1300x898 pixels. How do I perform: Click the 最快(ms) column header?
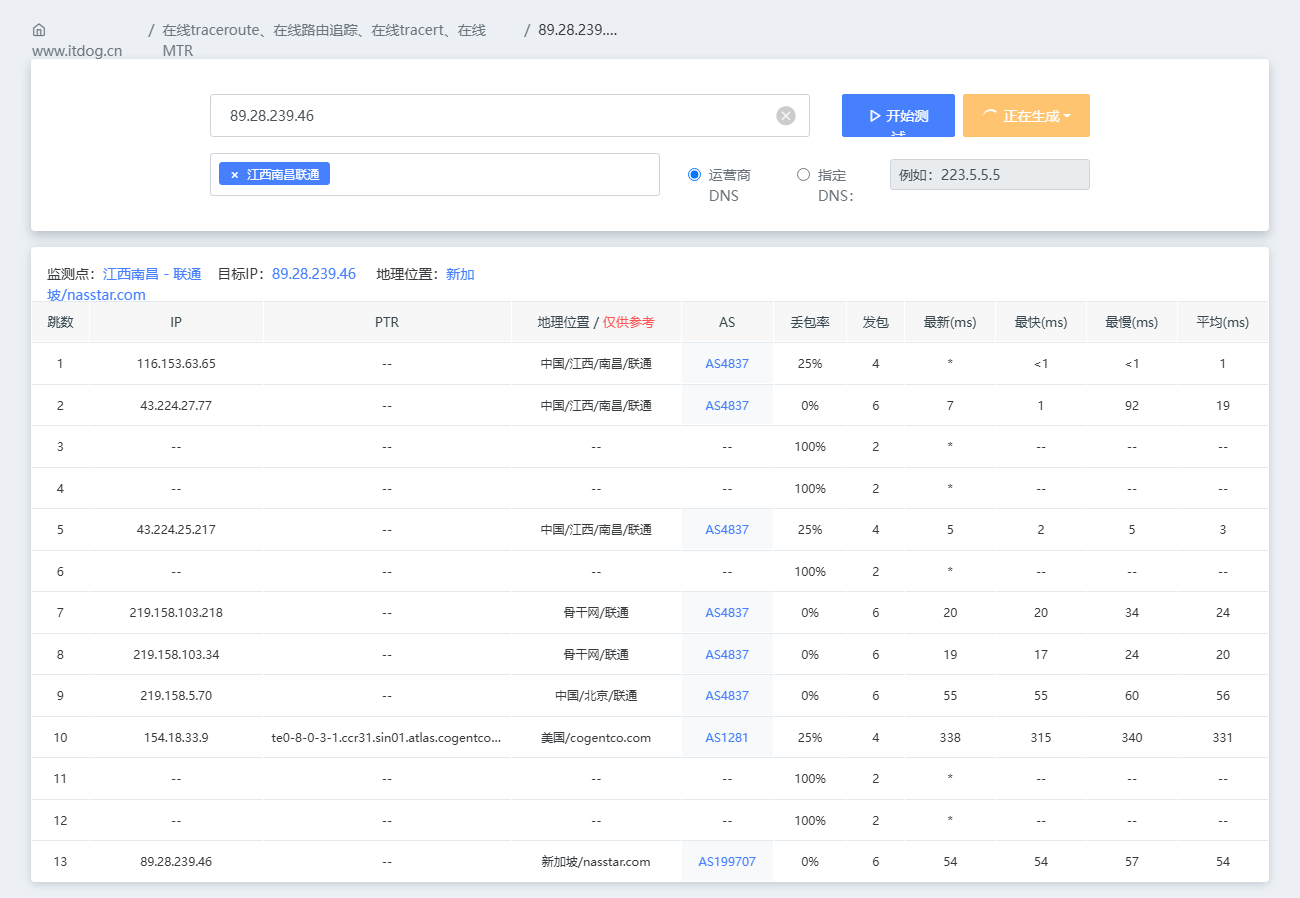coord(1041,323)
